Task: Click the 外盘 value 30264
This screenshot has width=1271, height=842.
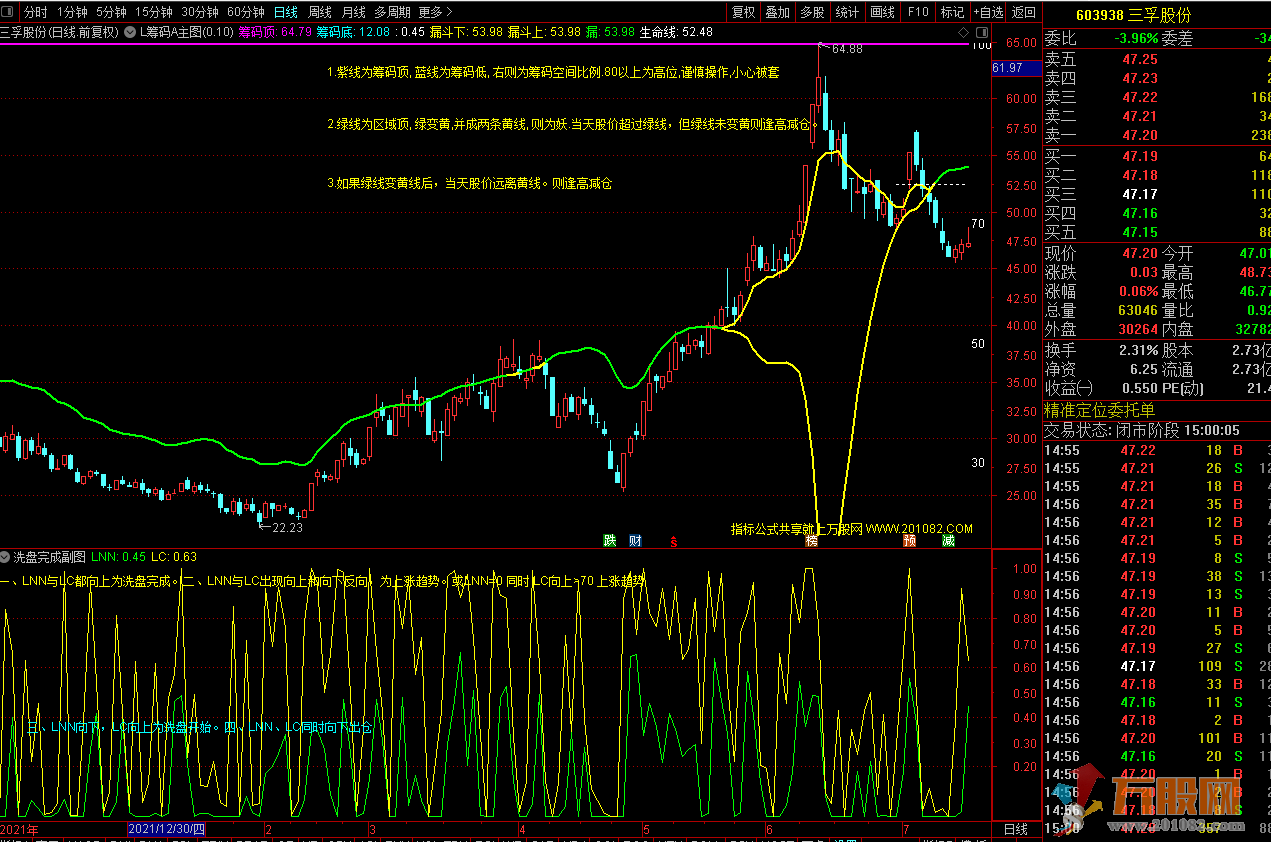Action: [1138, 329]
